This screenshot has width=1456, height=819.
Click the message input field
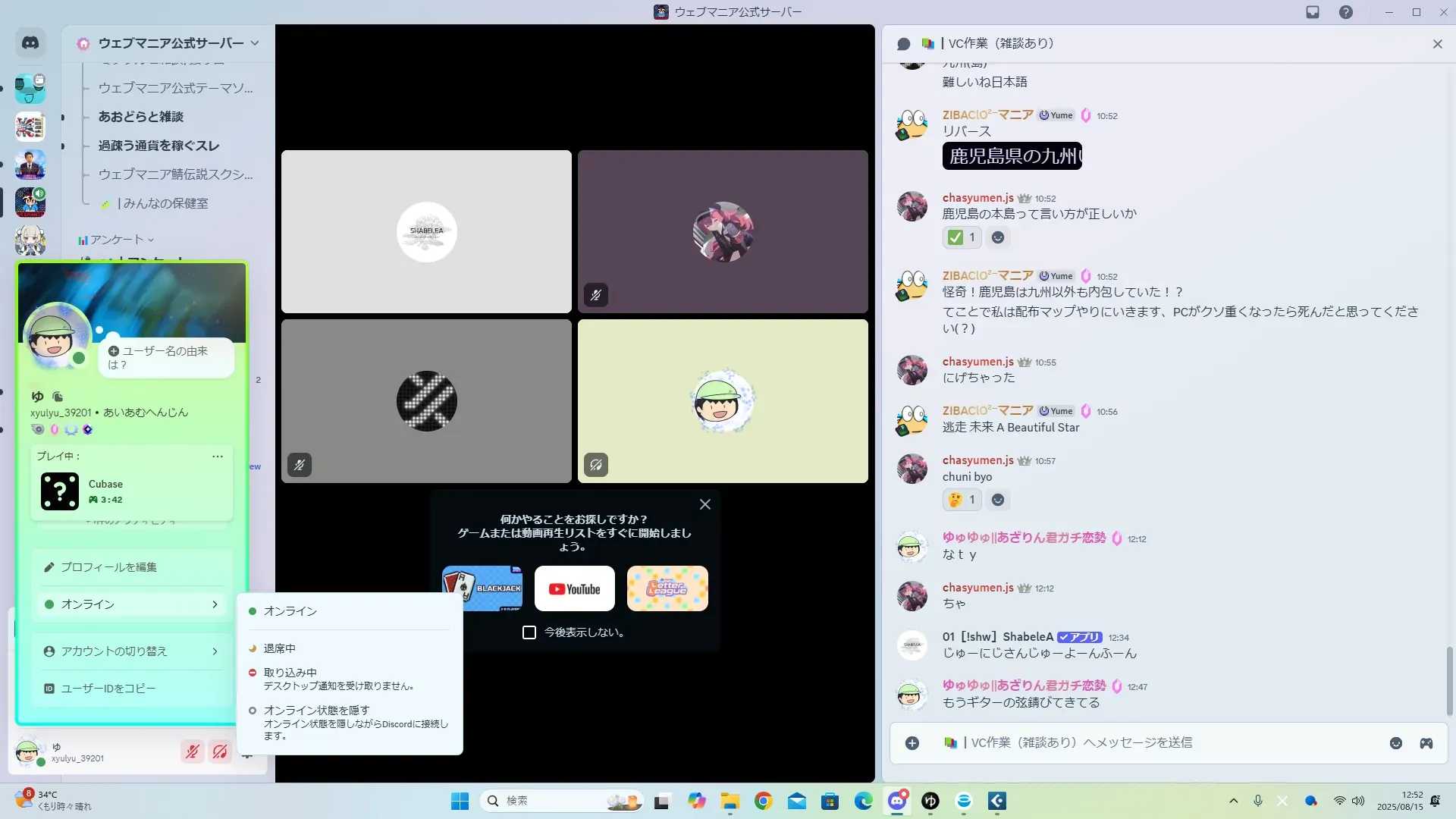point(1137,743)
